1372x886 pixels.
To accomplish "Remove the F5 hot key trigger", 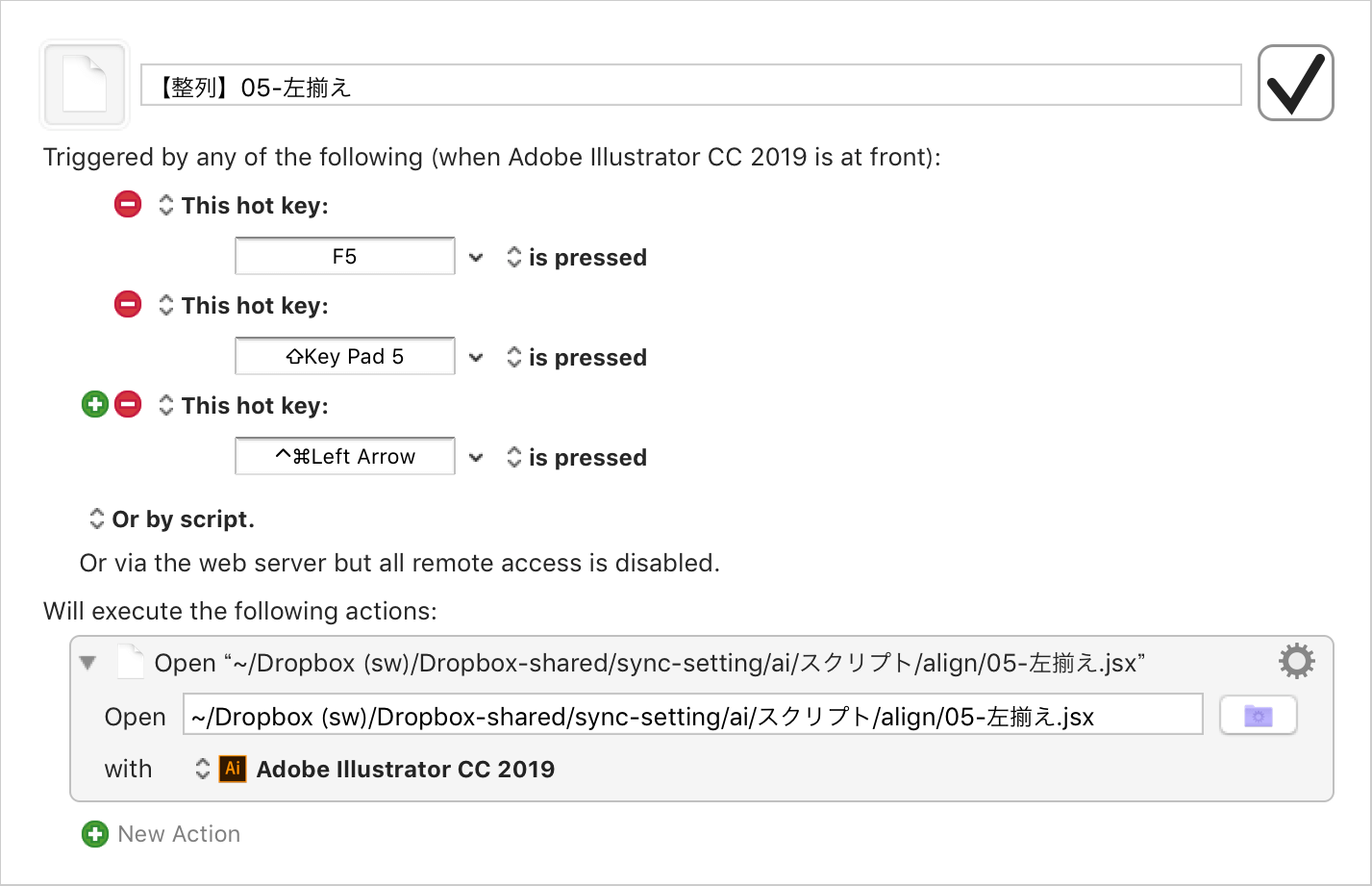I will pos(128,204).
